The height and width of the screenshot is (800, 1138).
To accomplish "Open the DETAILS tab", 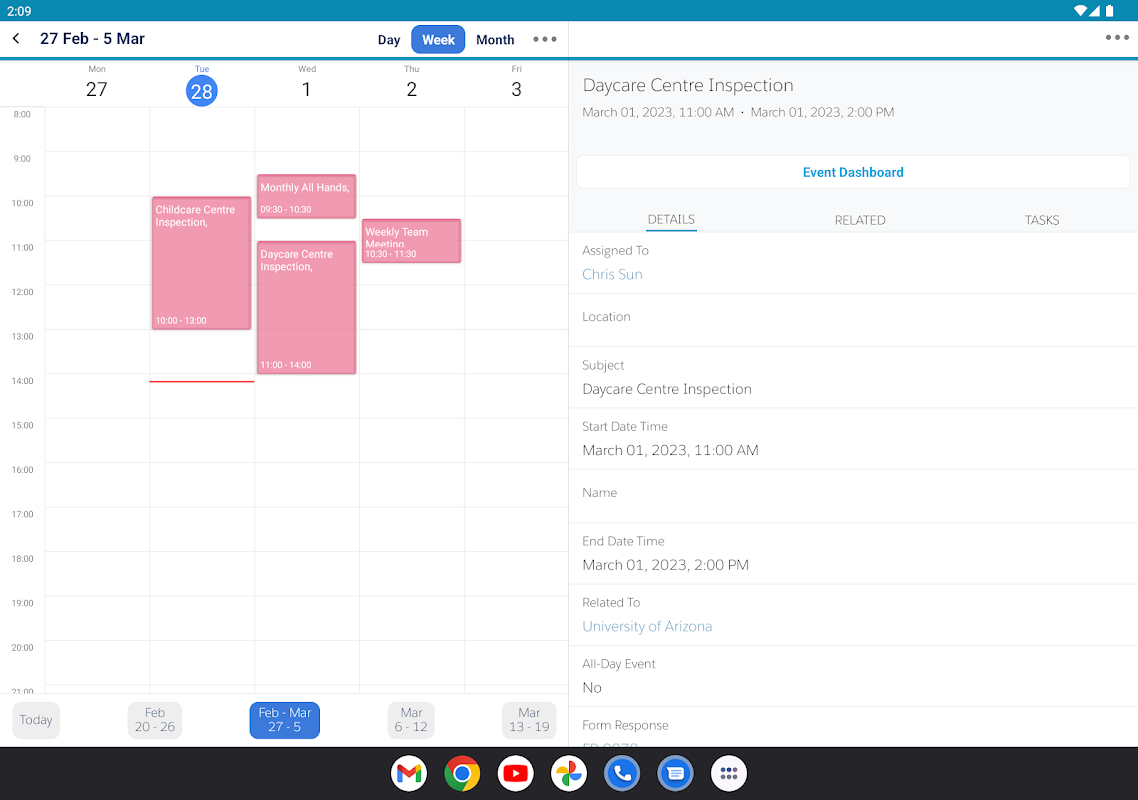I will [x=671, y=219].
